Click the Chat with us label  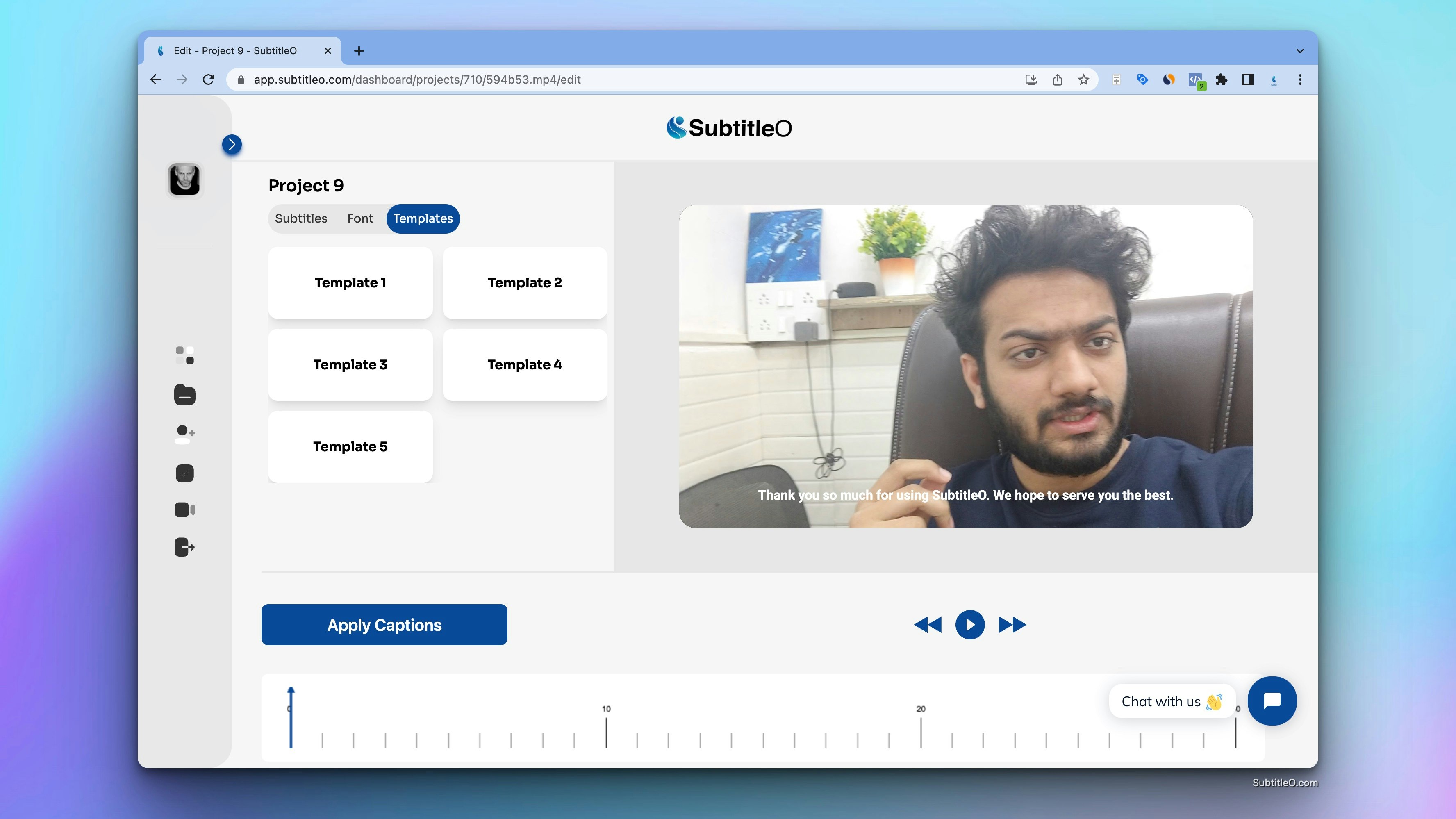(x=1172, y=701)
